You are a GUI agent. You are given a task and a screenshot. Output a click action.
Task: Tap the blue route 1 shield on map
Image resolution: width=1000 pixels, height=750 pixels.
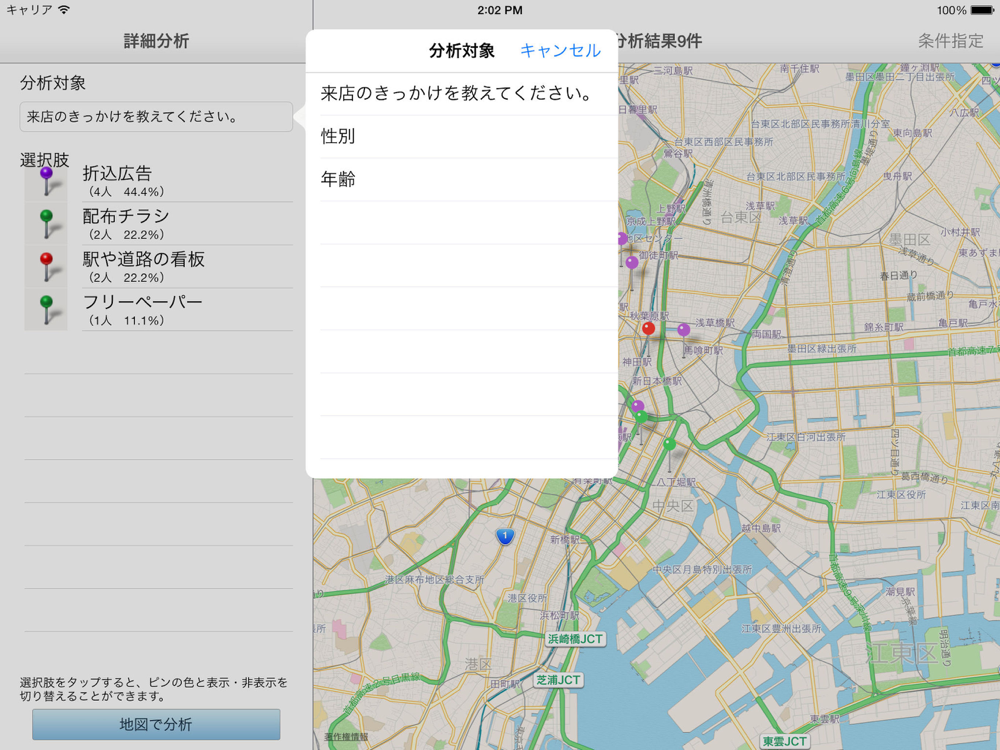point(505,536)
